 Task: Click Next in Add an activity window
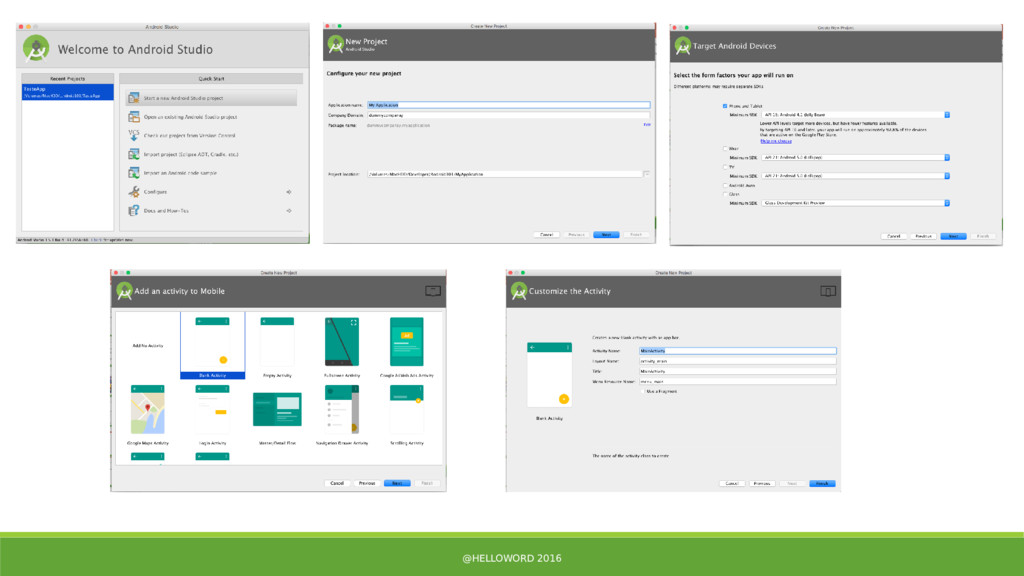397,483
